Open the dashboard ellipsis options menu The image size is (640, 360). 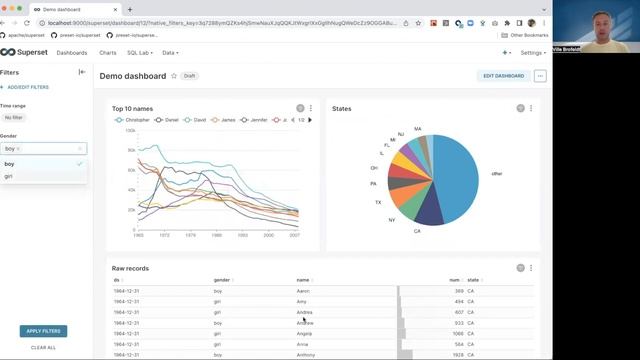tap(540, 76)
